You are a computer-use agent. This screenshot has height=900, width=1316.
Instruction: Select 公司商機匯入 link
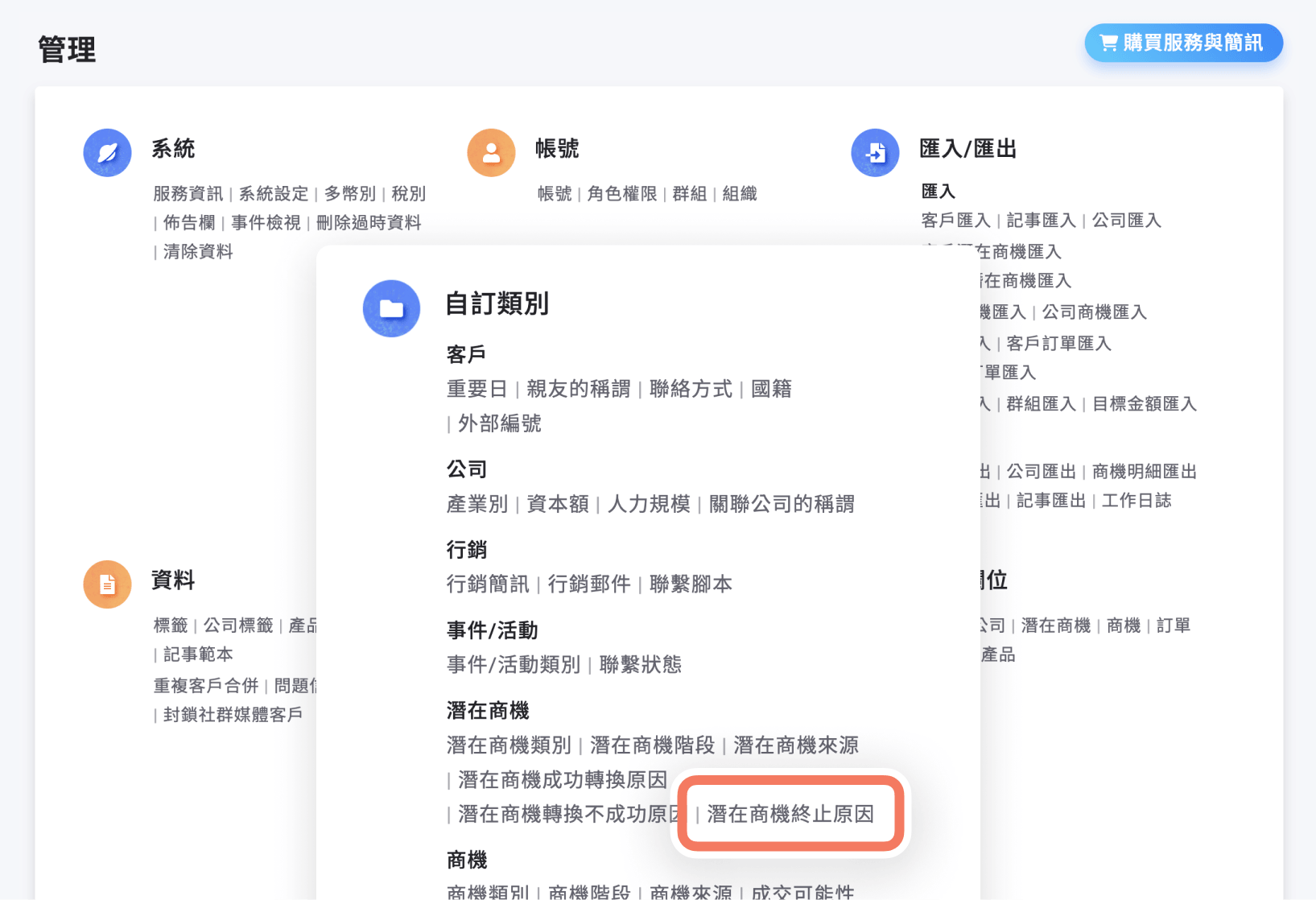coord(1095,312)
